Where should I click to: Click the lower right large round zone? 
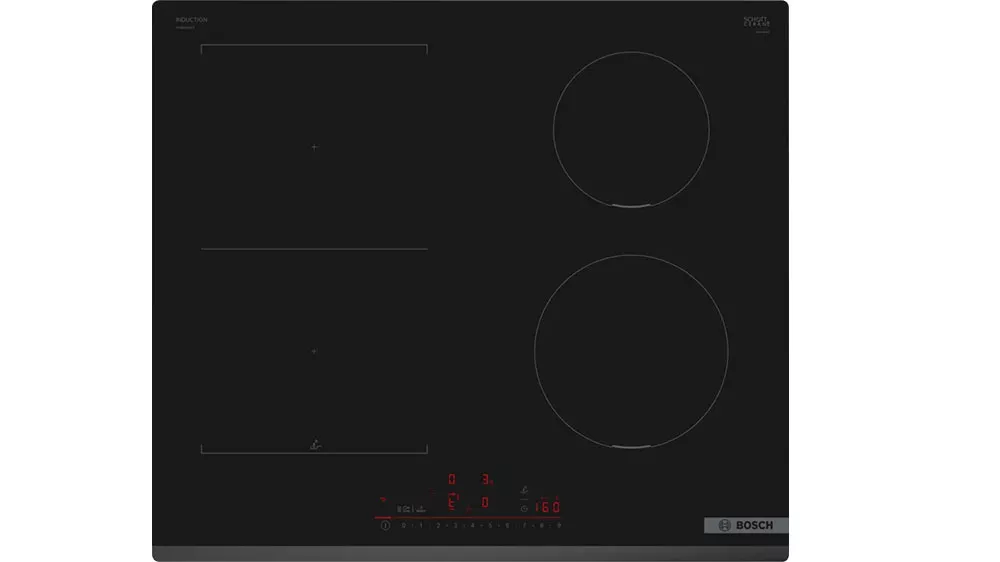(631, 351)
